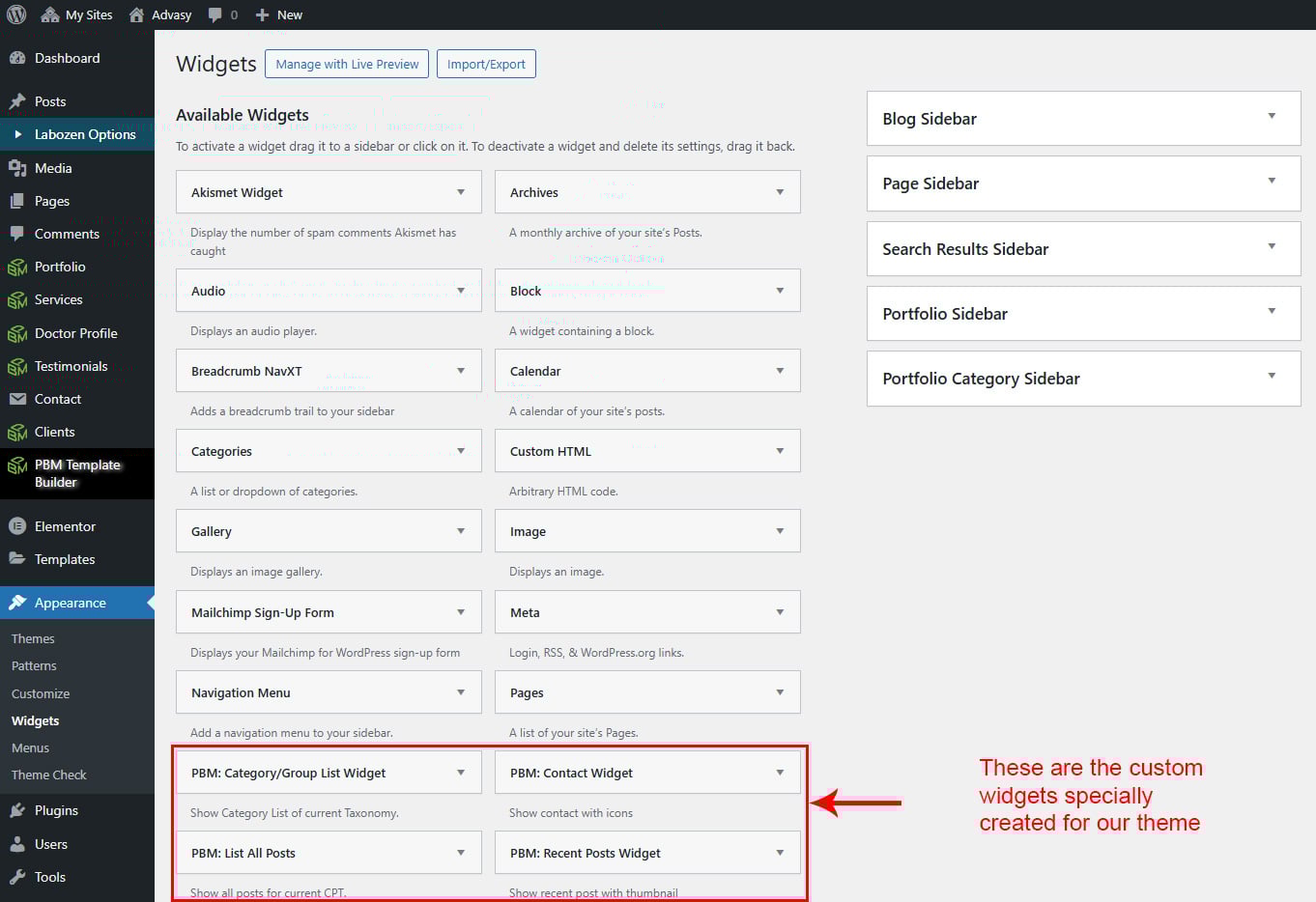Viewport: 1316px width, 902px height.
Task: Go to Menus under Appearance
Action: [x=30, y=747]
